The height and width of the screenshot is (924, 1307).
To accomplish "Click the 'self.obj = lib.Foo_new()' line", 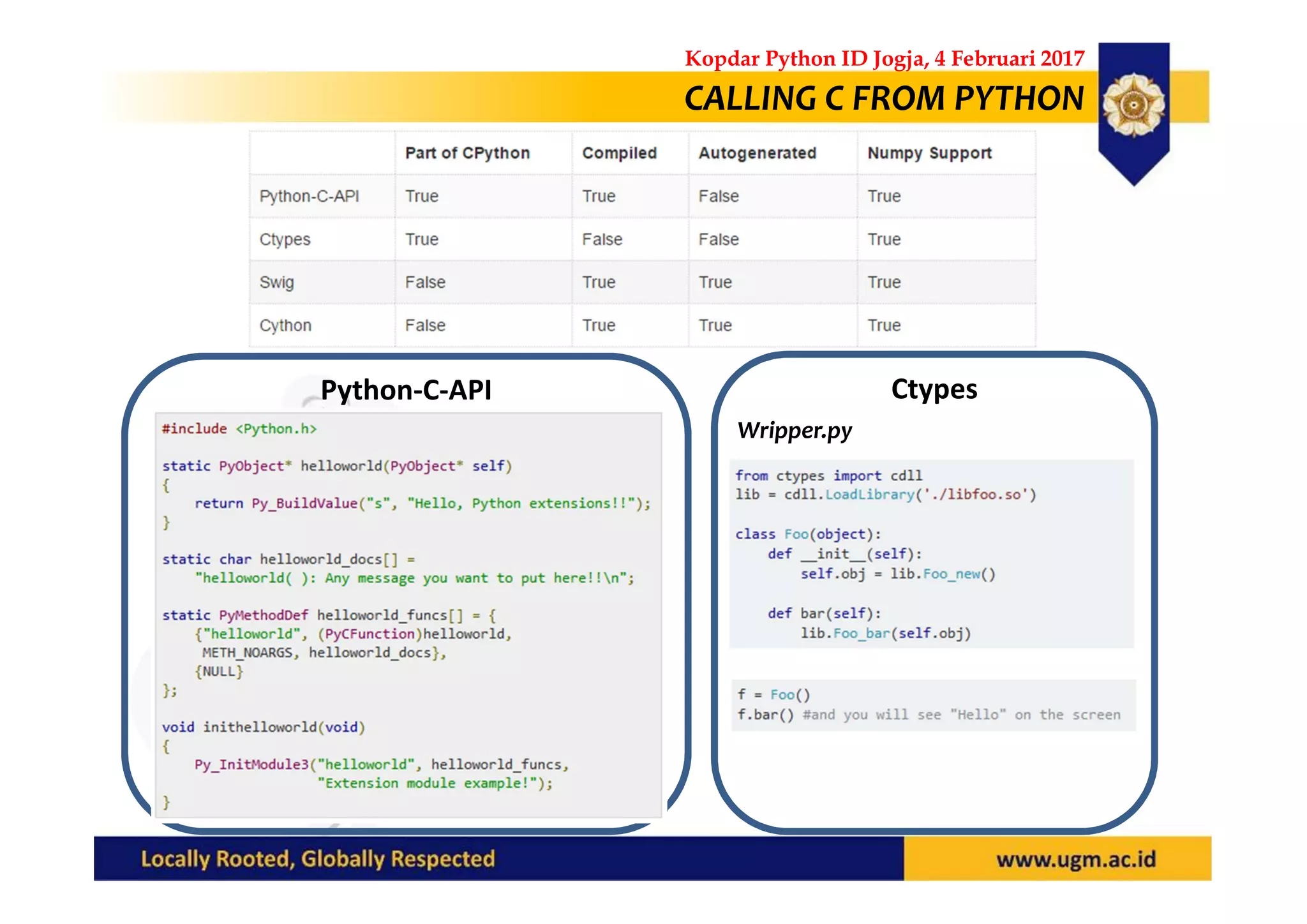I will point(898,574).
